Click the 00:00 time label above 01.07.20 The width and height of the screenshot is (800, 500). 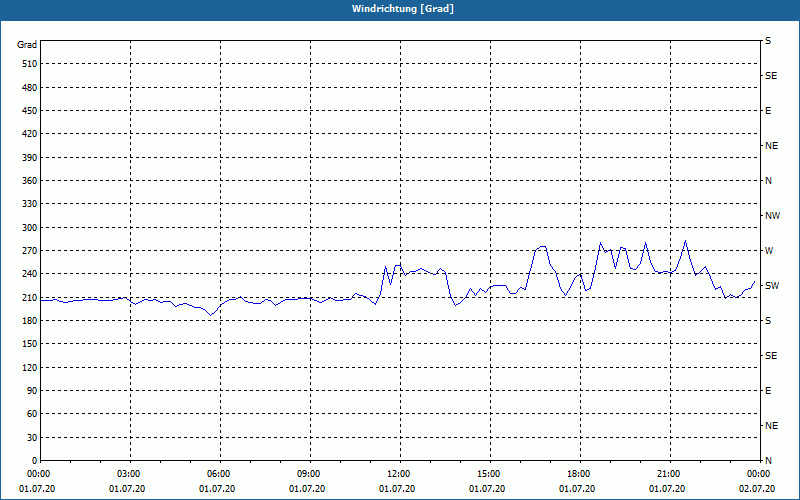[37, 474]
